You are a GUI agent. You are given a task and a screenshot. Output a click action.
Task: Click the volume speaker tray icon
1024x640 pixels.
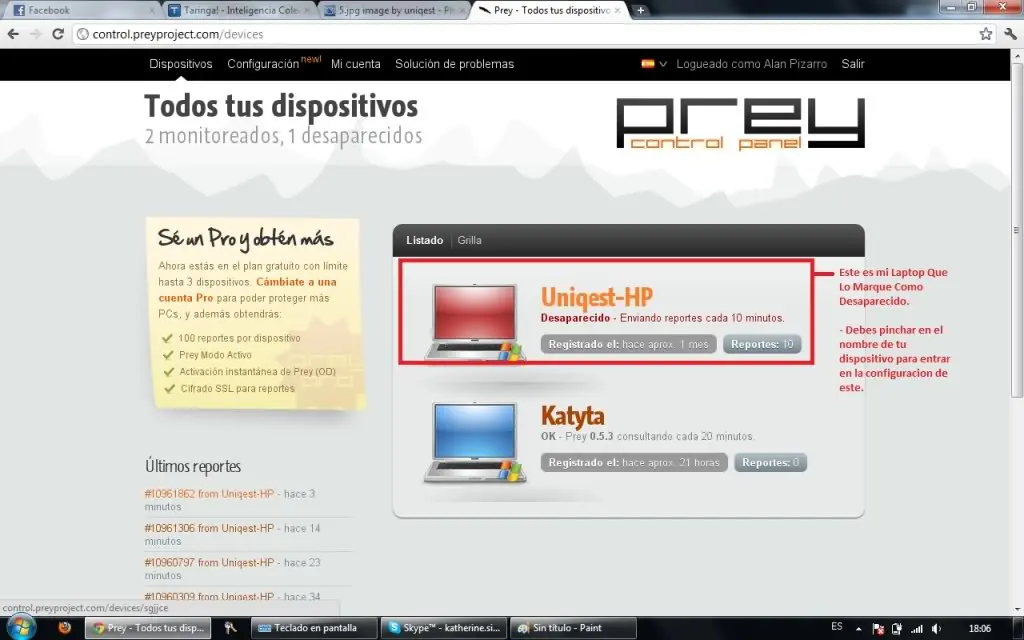coord(936,629)
